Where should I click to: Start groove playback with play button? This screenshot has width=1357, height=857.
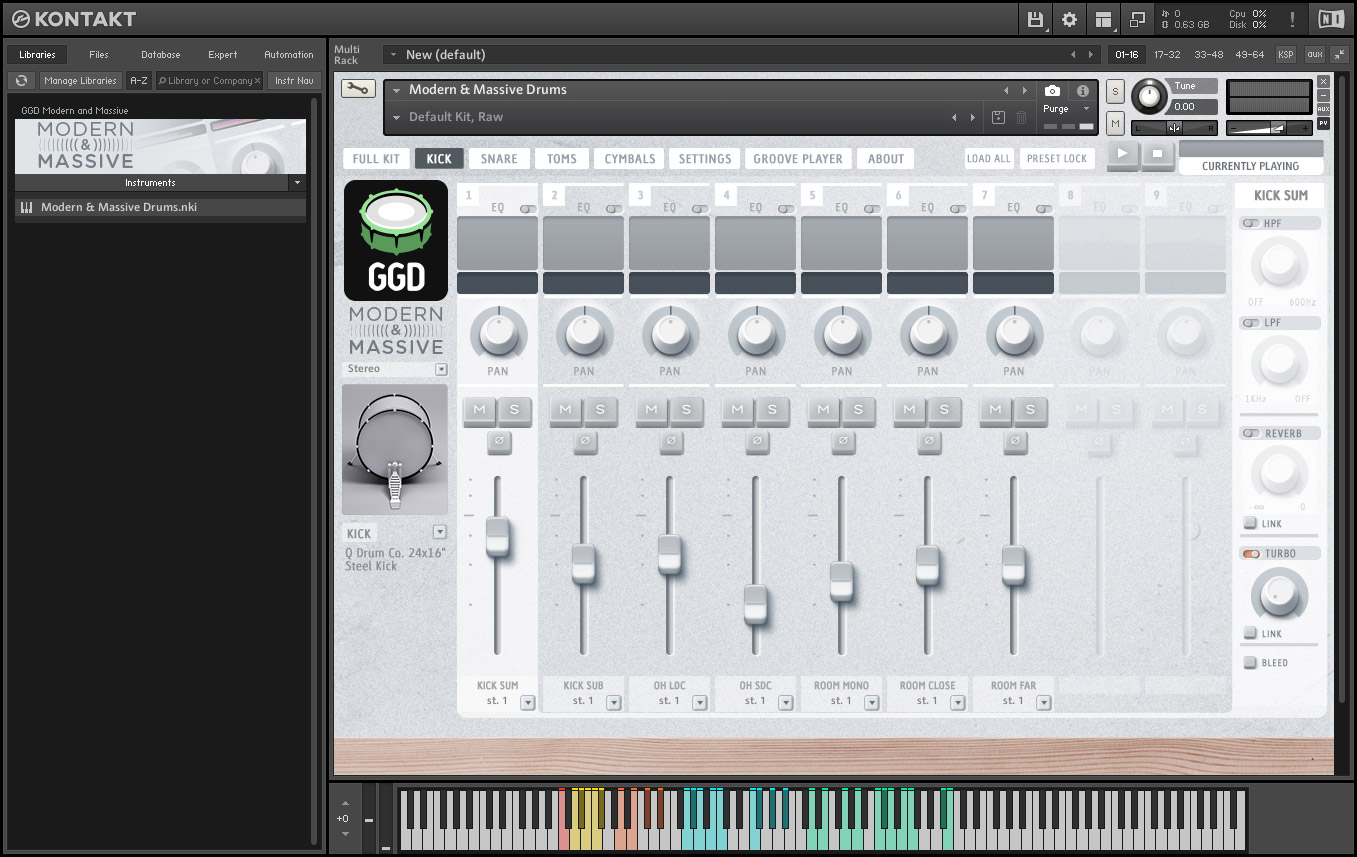point(1123,154)
